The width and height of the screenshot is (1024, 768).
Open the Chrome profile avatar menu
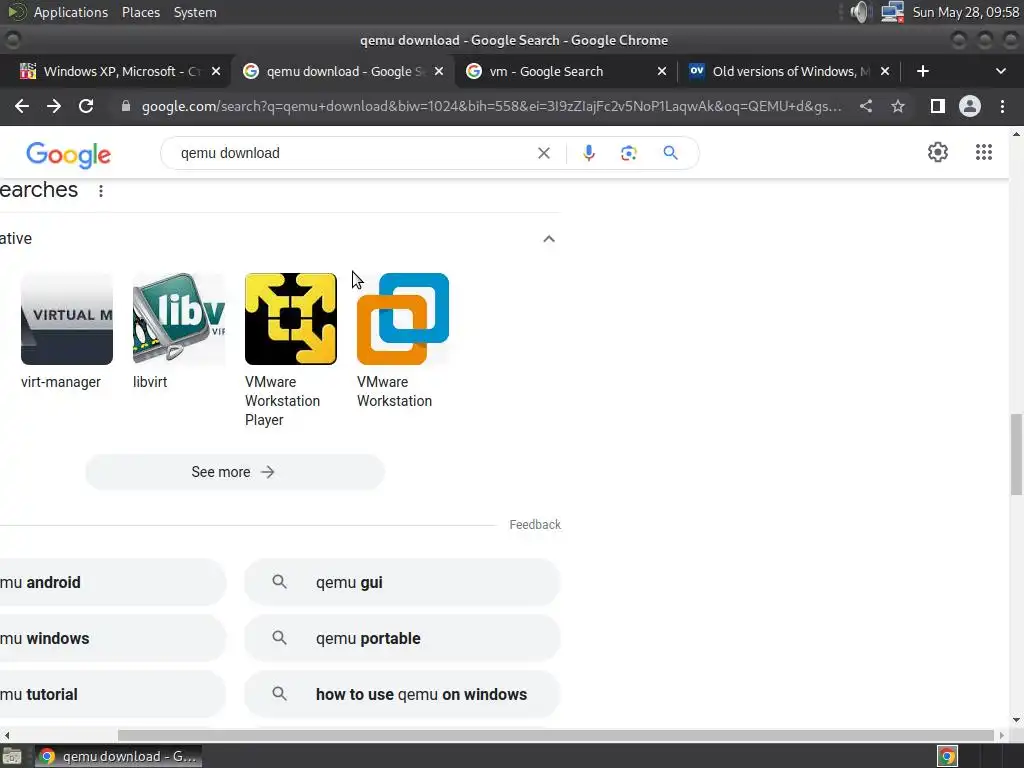pyautogui.click(x=970, y=106)
